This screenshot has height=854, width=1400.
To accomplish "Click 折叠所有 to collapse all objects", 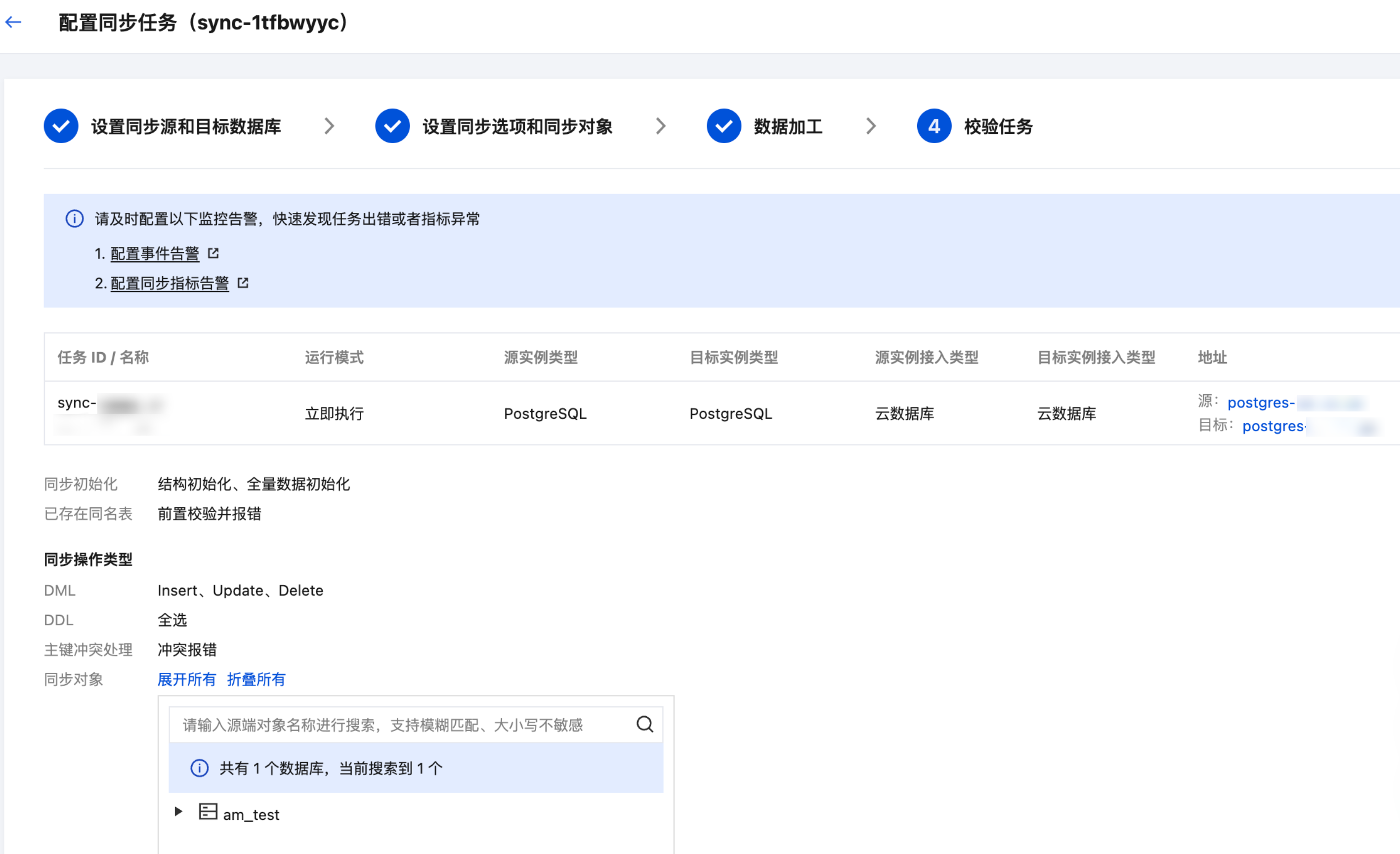I will click(255, 679).
